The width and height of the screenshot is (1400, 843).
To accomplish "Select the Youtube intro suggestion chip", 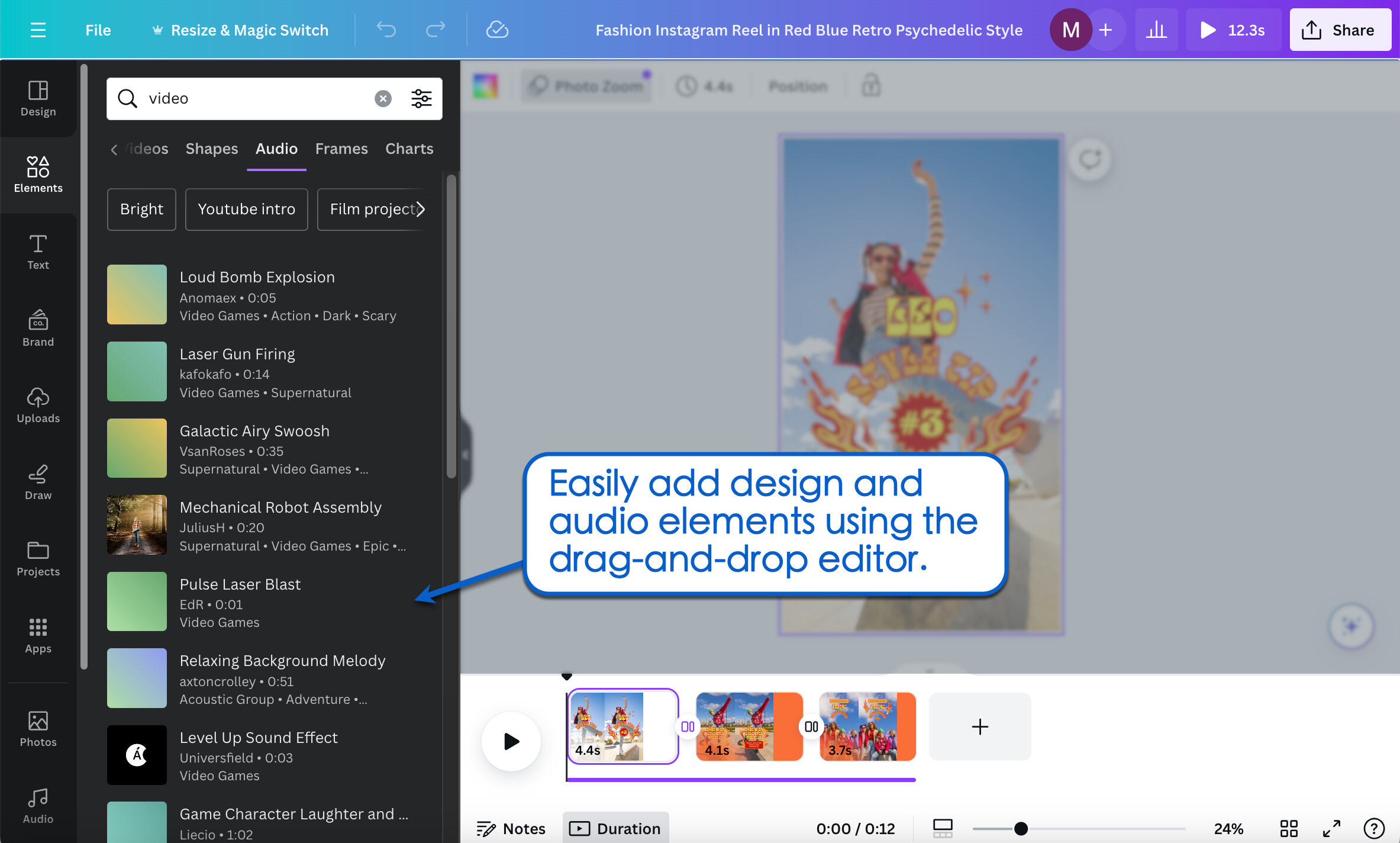I will point(246,209).
